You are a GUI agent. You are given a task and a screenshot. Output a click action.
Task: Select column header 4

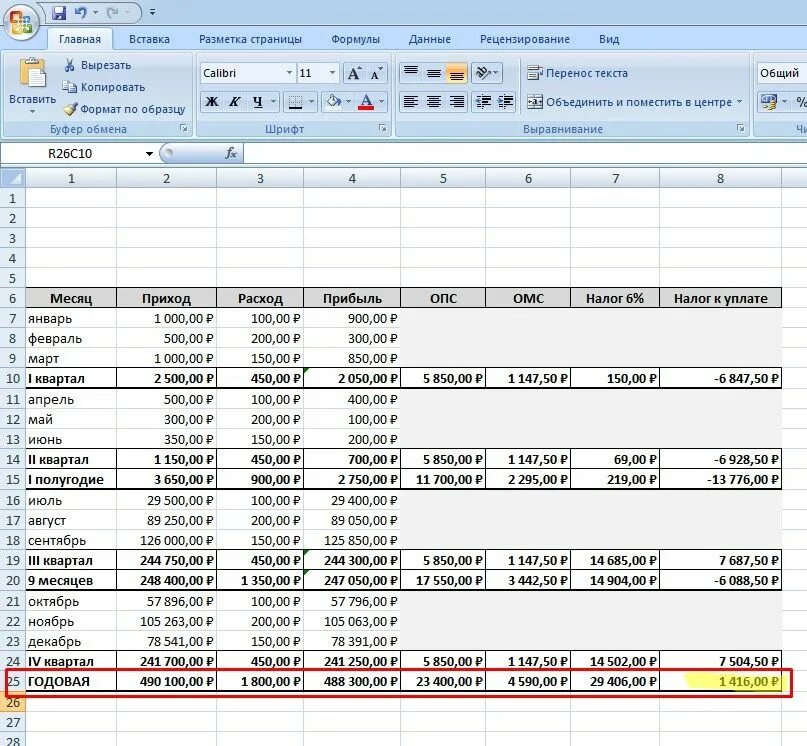point(352,178)
